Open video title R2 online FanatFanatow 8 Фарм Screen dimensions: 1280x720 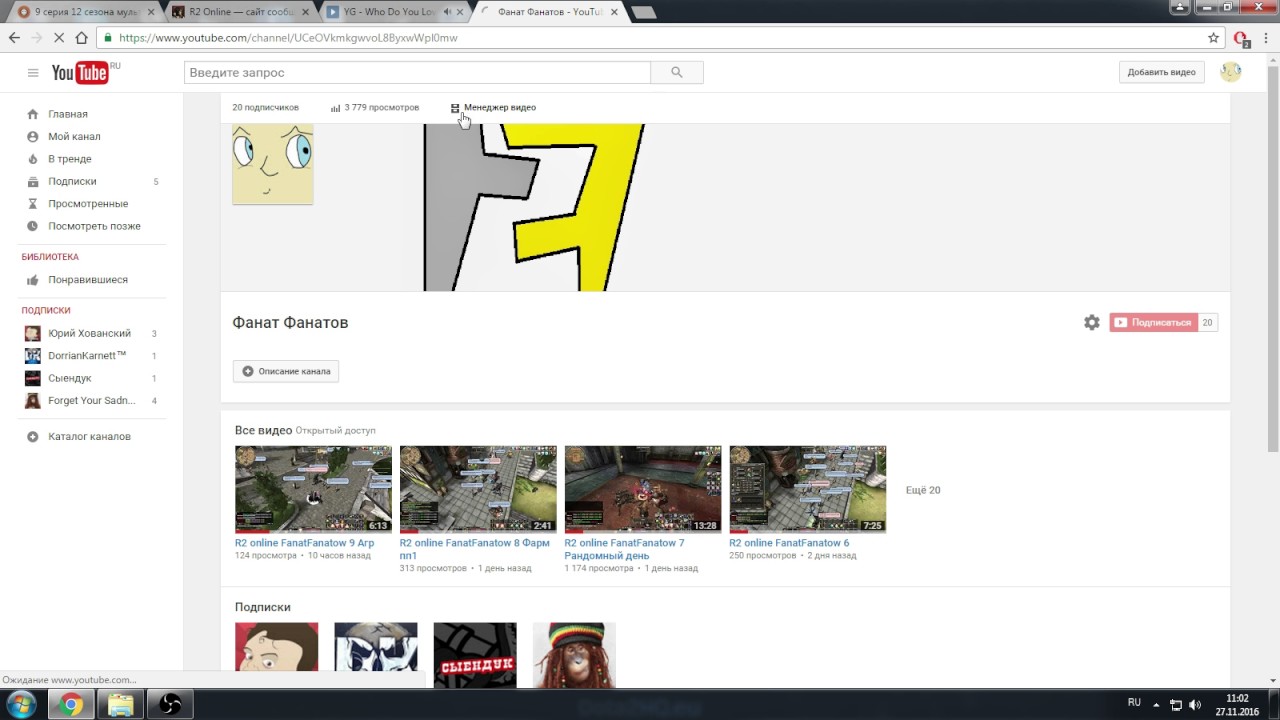(475, 549)
